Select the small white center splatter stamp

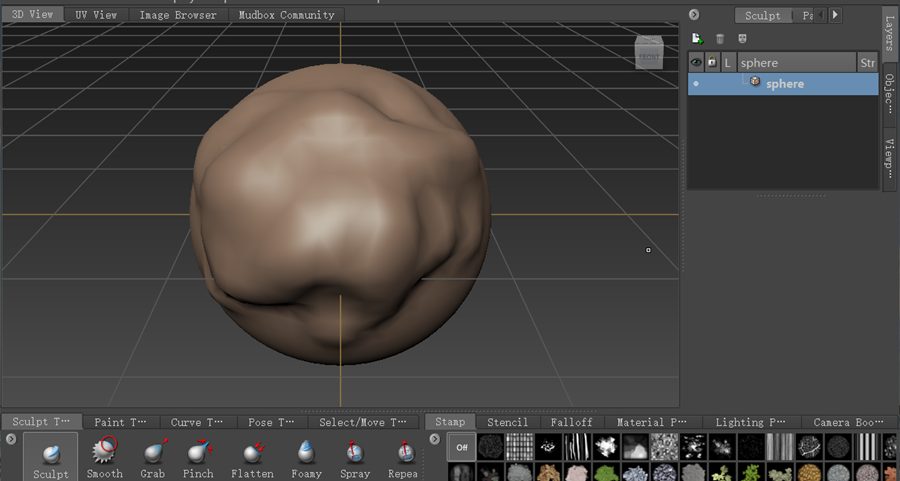click(548, 447)
